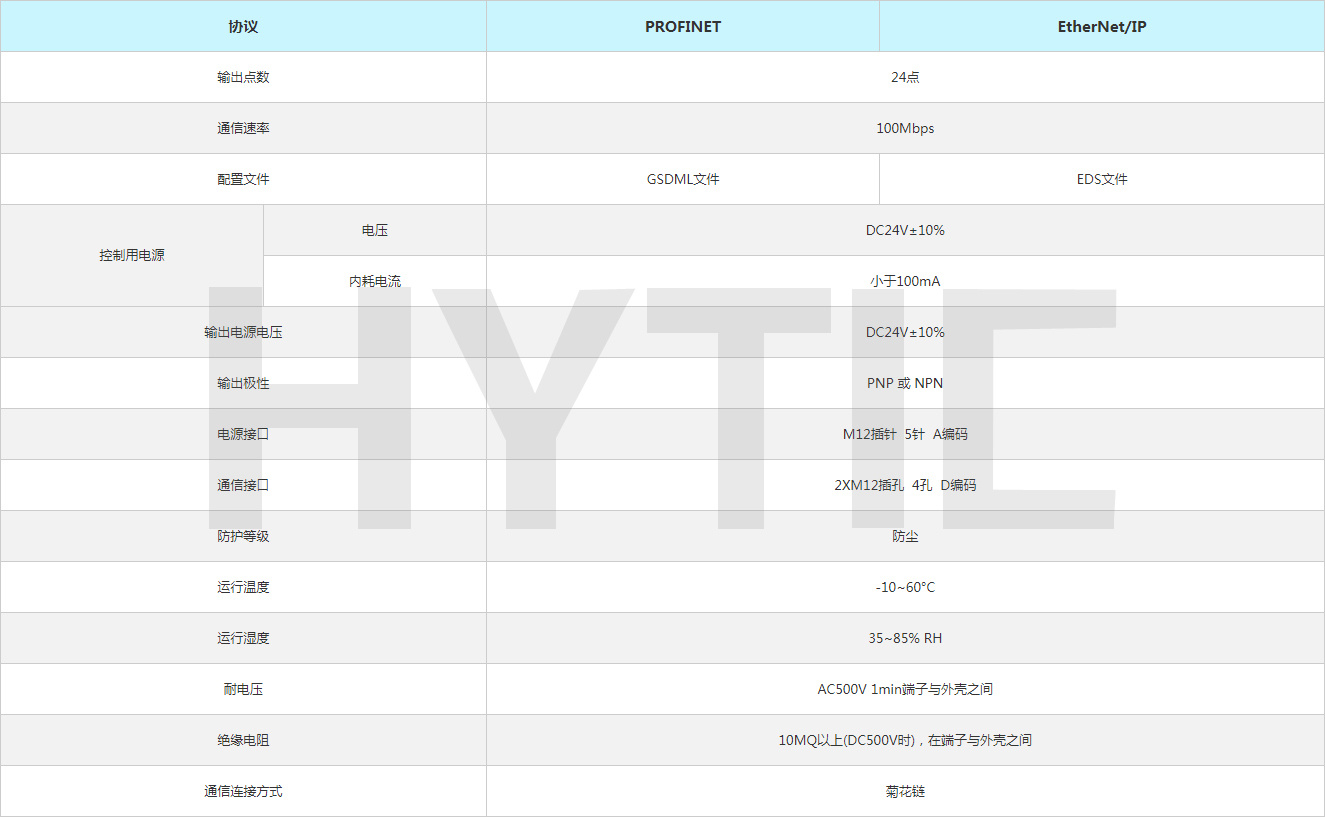This screenshot has height=817, width=1325.
Task: Click the 通信连接方式 row label
Action: click(243, 791)
